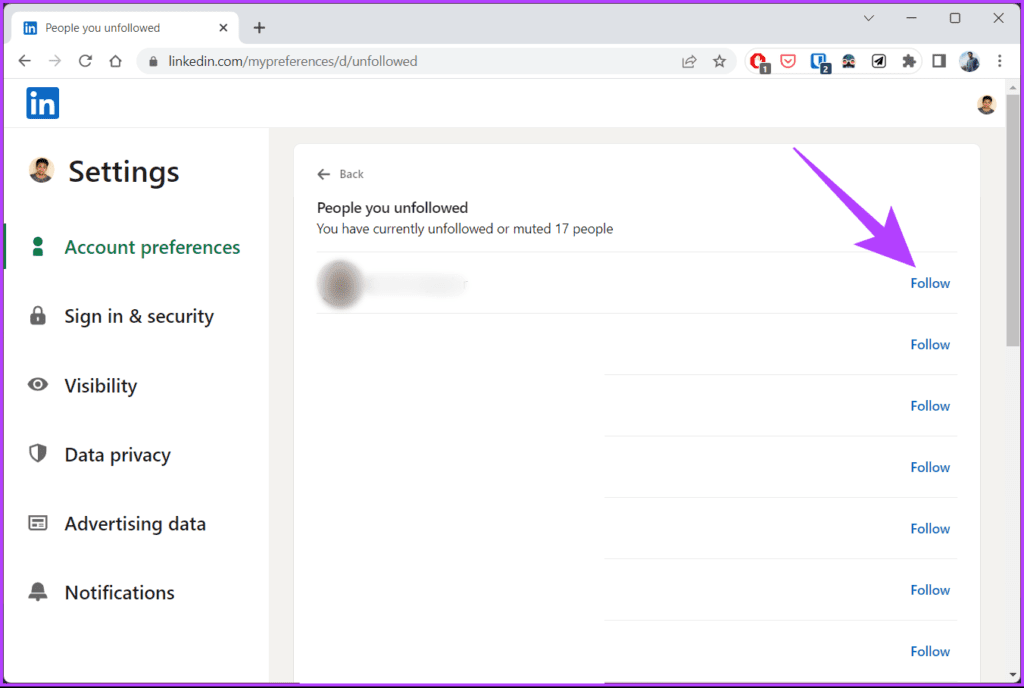The height and width of the screenshot is (688, 1024).
Task: Open the LinkedIn profile avatar in header
Action: pyautogui.click(x=986, y=104)
